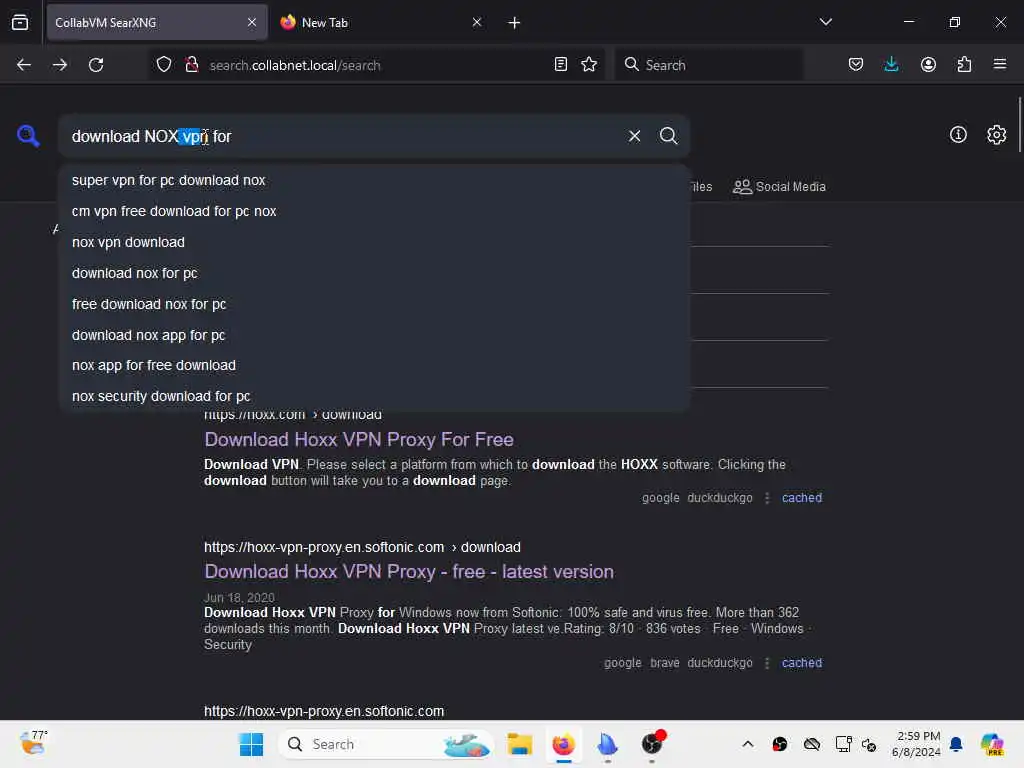1024x768 pixels.
Task: Open OBS Studio taskbar icon
Action: pos(652,744)
